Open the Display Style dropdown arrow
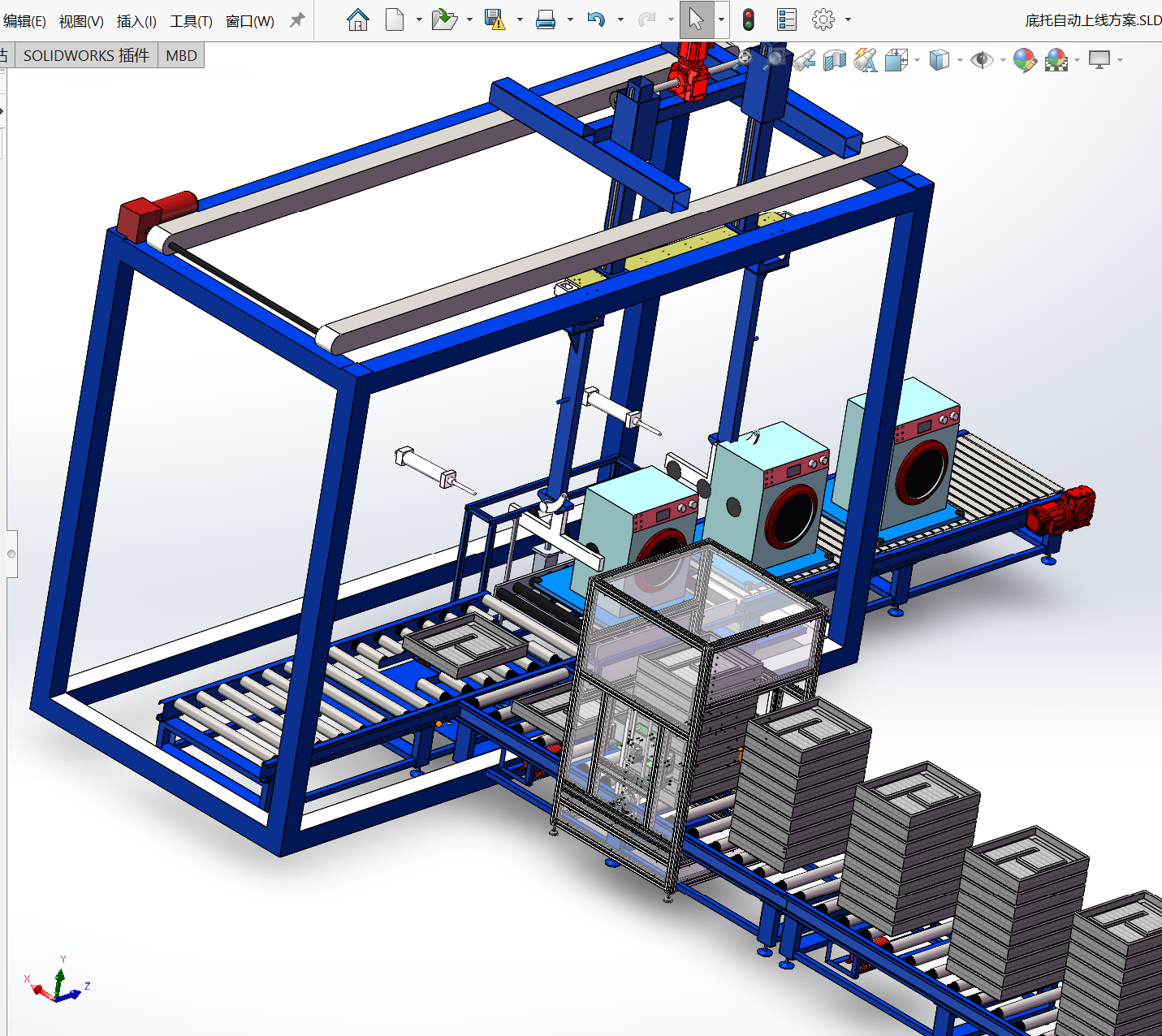Screen dimensions: 1162x1036 (x=960, y=60)
